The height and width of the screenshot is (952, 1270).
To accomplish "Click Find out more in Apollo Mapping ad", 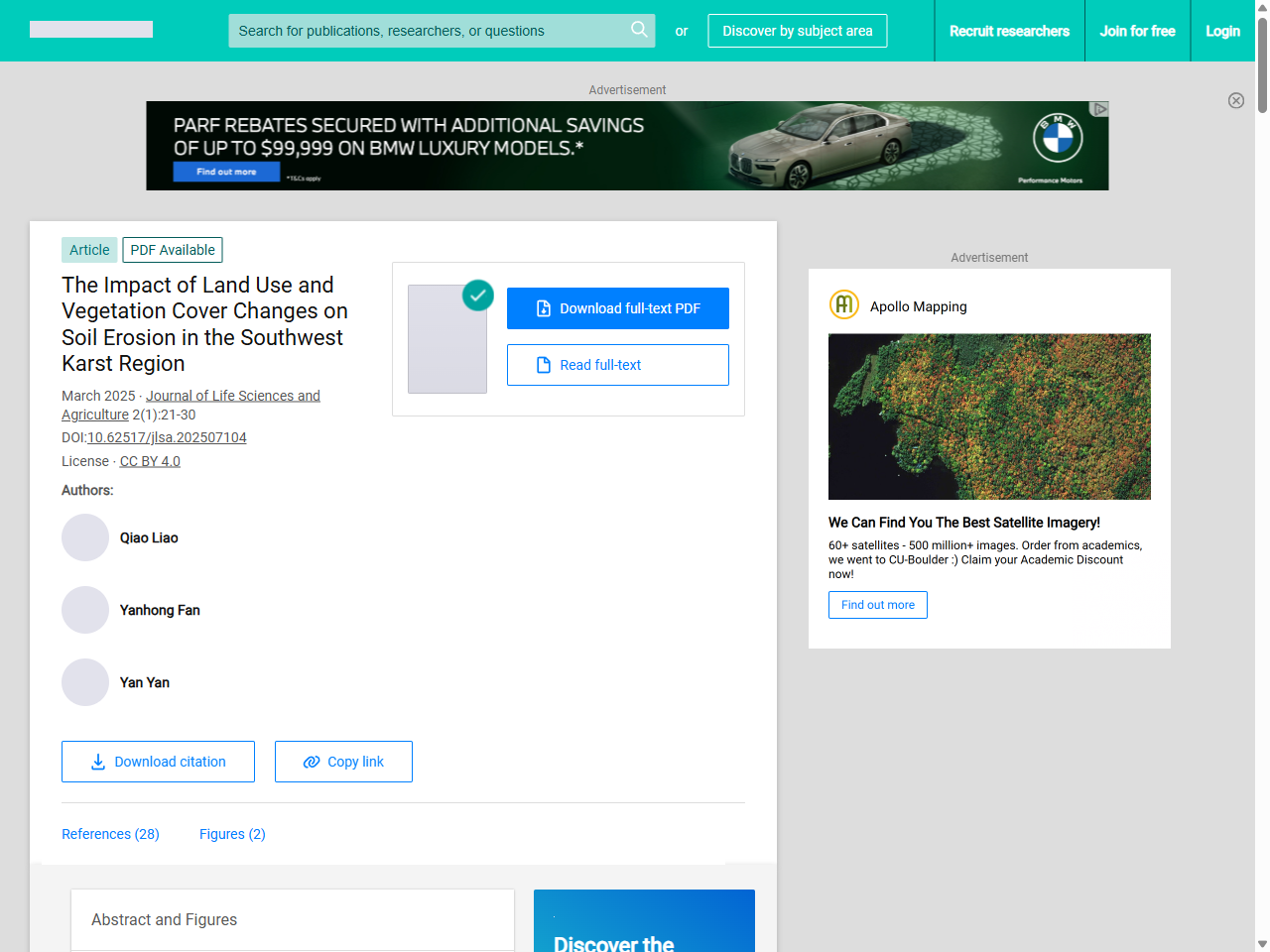I will pyautogui.click(x=877, y=605).
